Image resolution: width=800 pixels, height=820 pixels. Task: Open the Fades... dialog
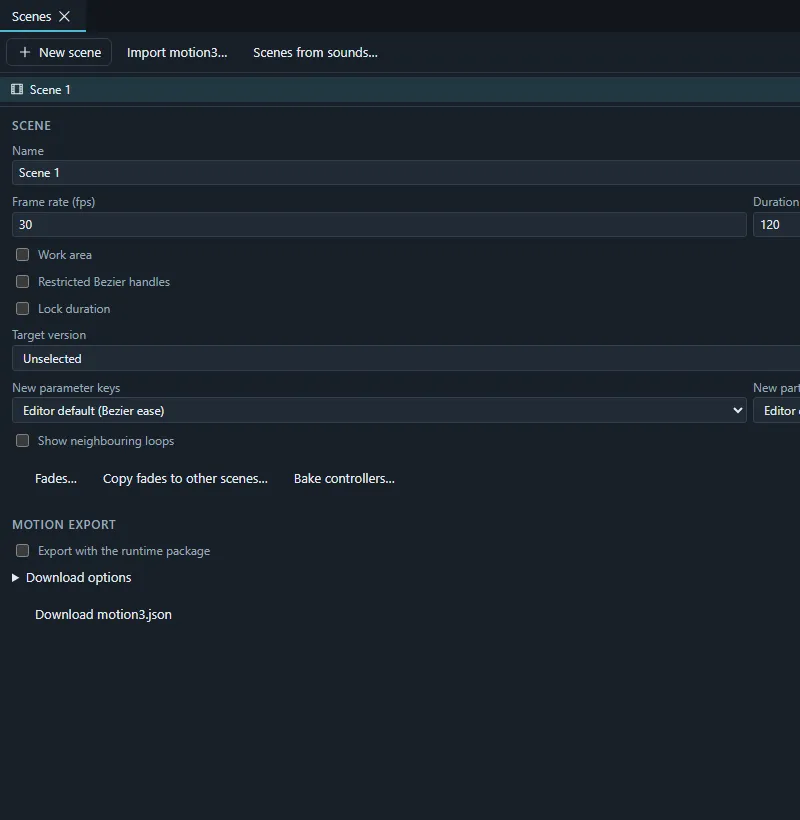(x=56, y=479)
